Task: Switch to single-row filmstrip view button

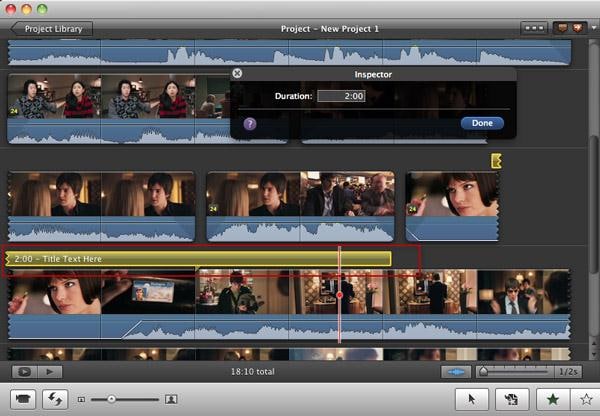Action: click(534, 28)
